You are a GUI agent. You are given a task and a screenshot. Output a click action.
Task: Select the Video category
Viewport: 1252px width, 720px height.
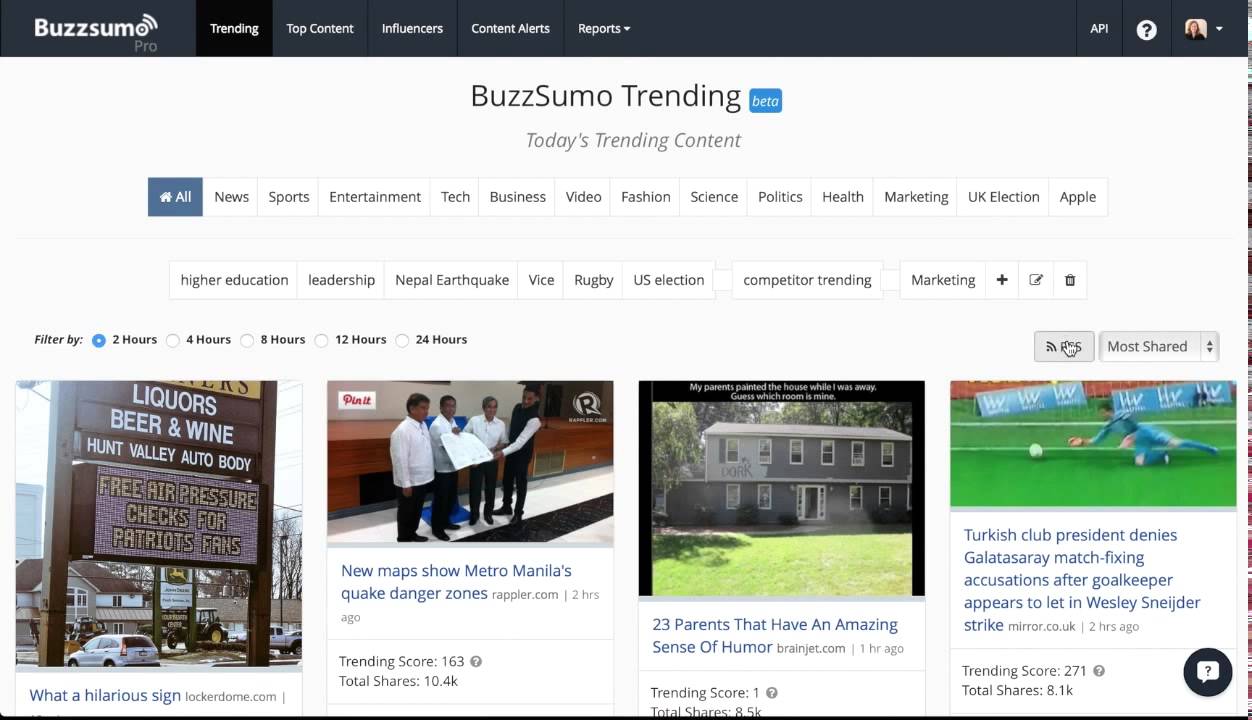(x=583, y=197)
